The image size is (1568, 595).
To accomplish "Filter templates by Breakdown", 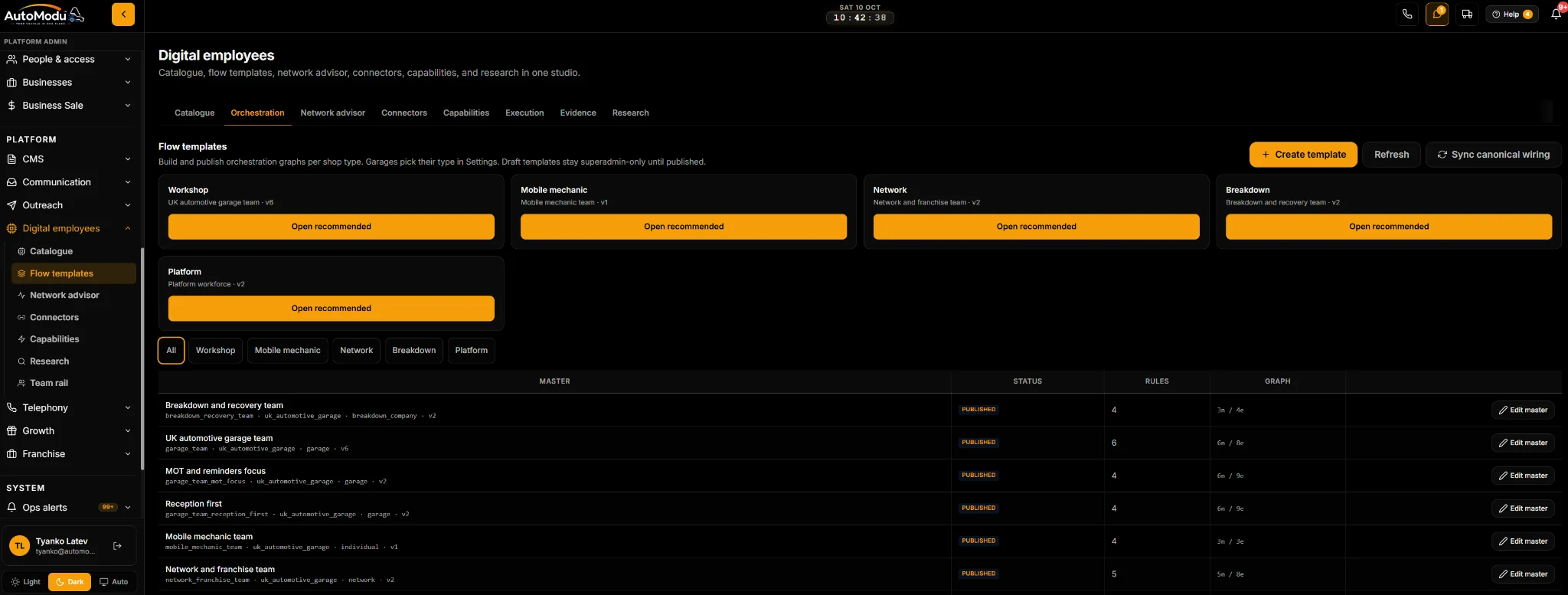I will tap(413, 351).
